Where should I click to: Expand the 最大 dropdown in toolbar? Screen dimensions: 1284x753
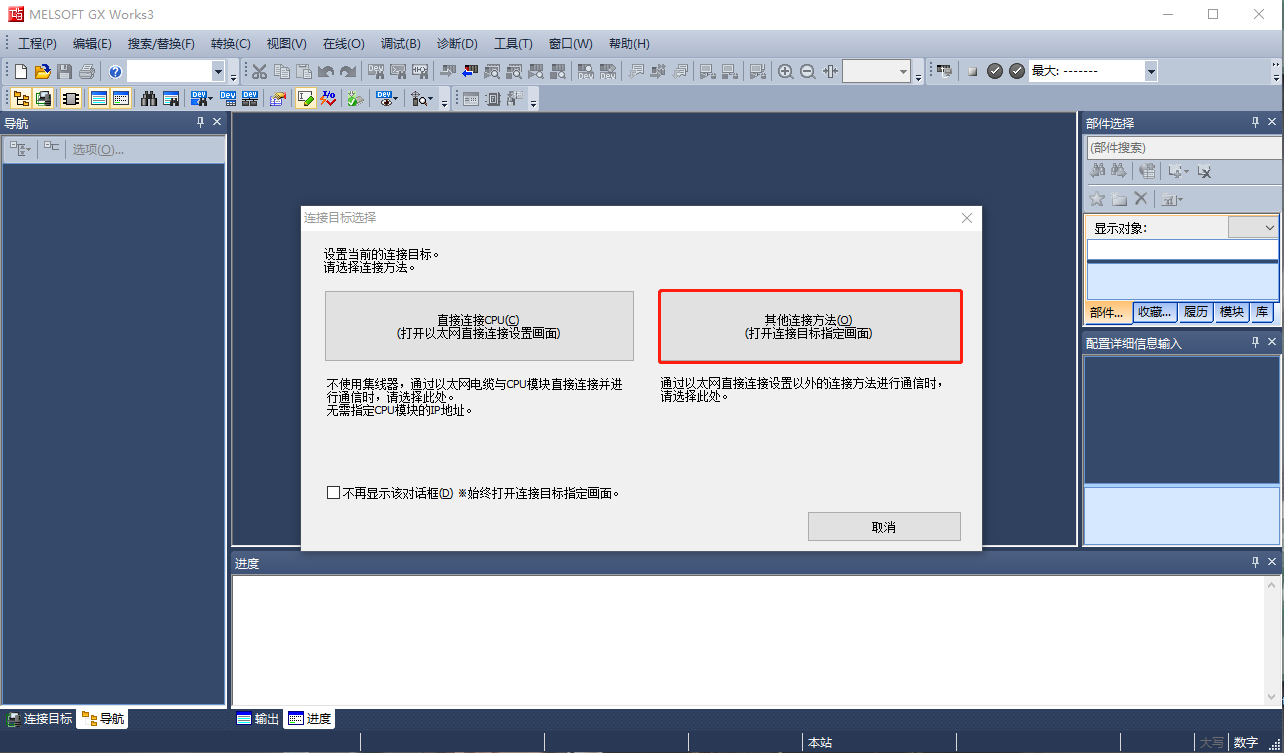click(1151, 71)
